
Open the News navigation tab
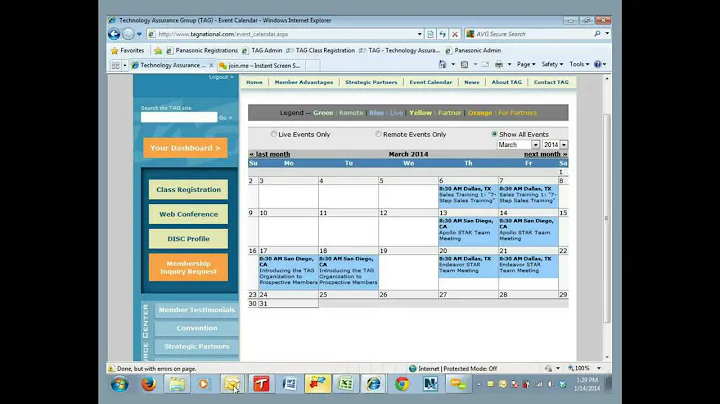(x=472, y=82)
